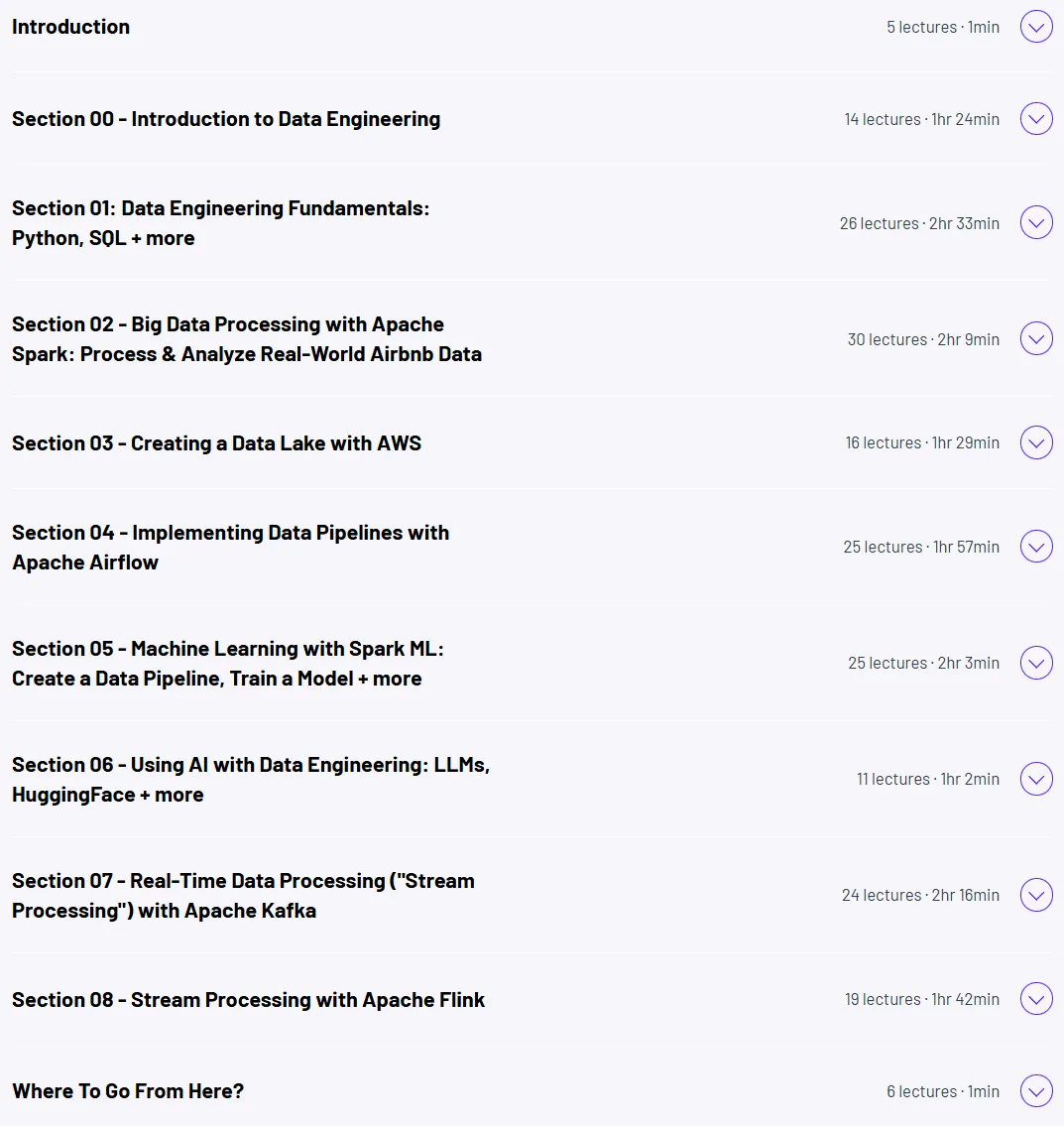The width and height of the screenshot is (1064, 1126).
Task: Expand Section 02 Apache Spark chevron
Action: coord(1036,339)
